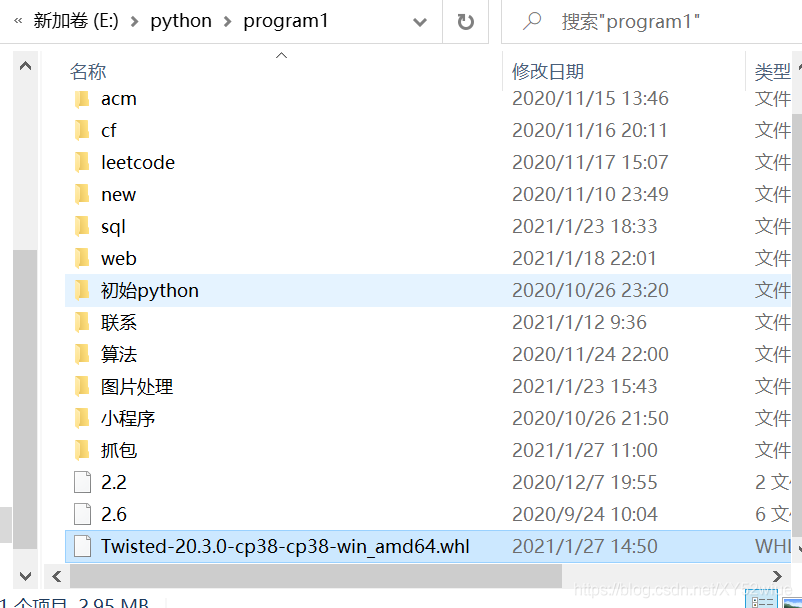Viewport: 802px width, 608px height.
Task: Click date 2020/11/16 20:11
Action: [x=590, y=130]
